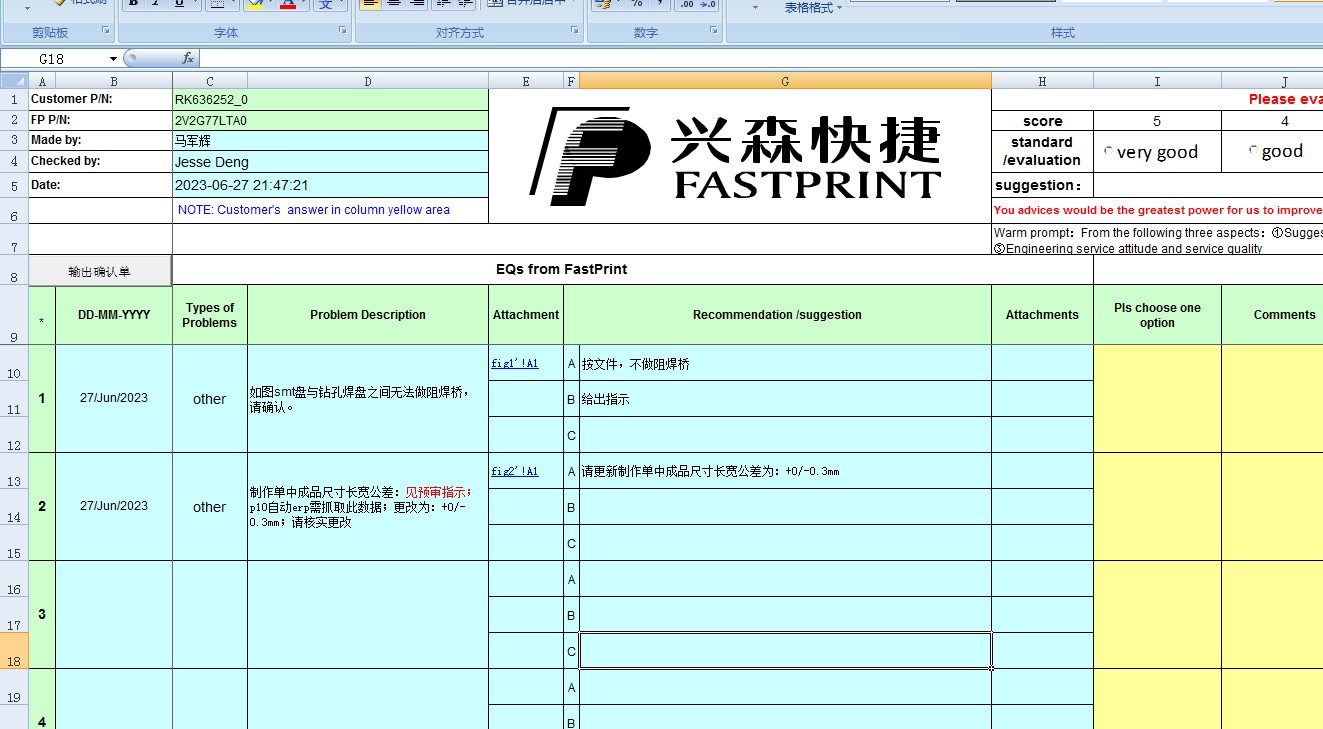
Task: Select column H header
Action: pos(1042,81)
